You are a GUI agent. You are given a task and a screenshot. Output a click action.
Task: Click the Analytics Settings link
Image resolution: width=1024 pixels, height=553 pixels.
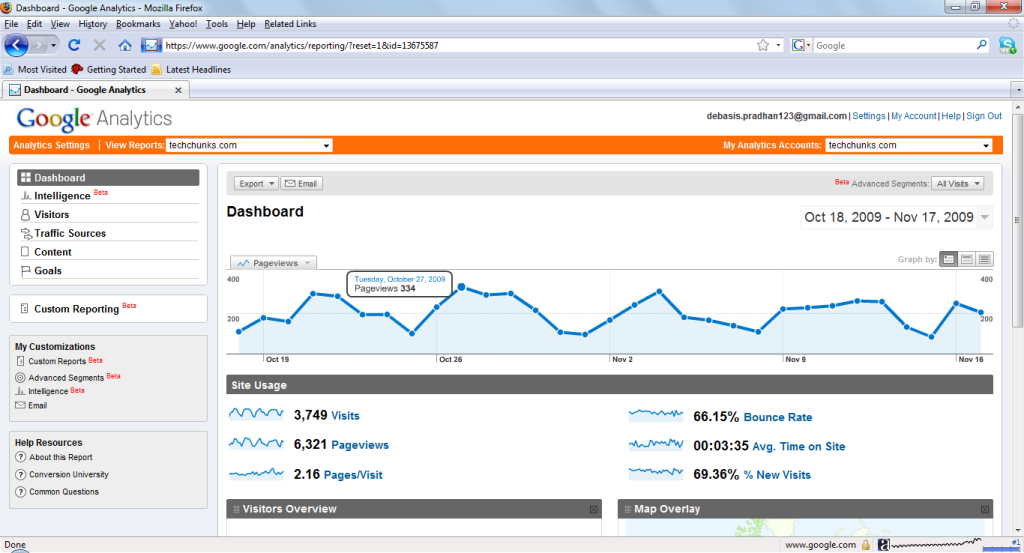click(x=51, y=145)
